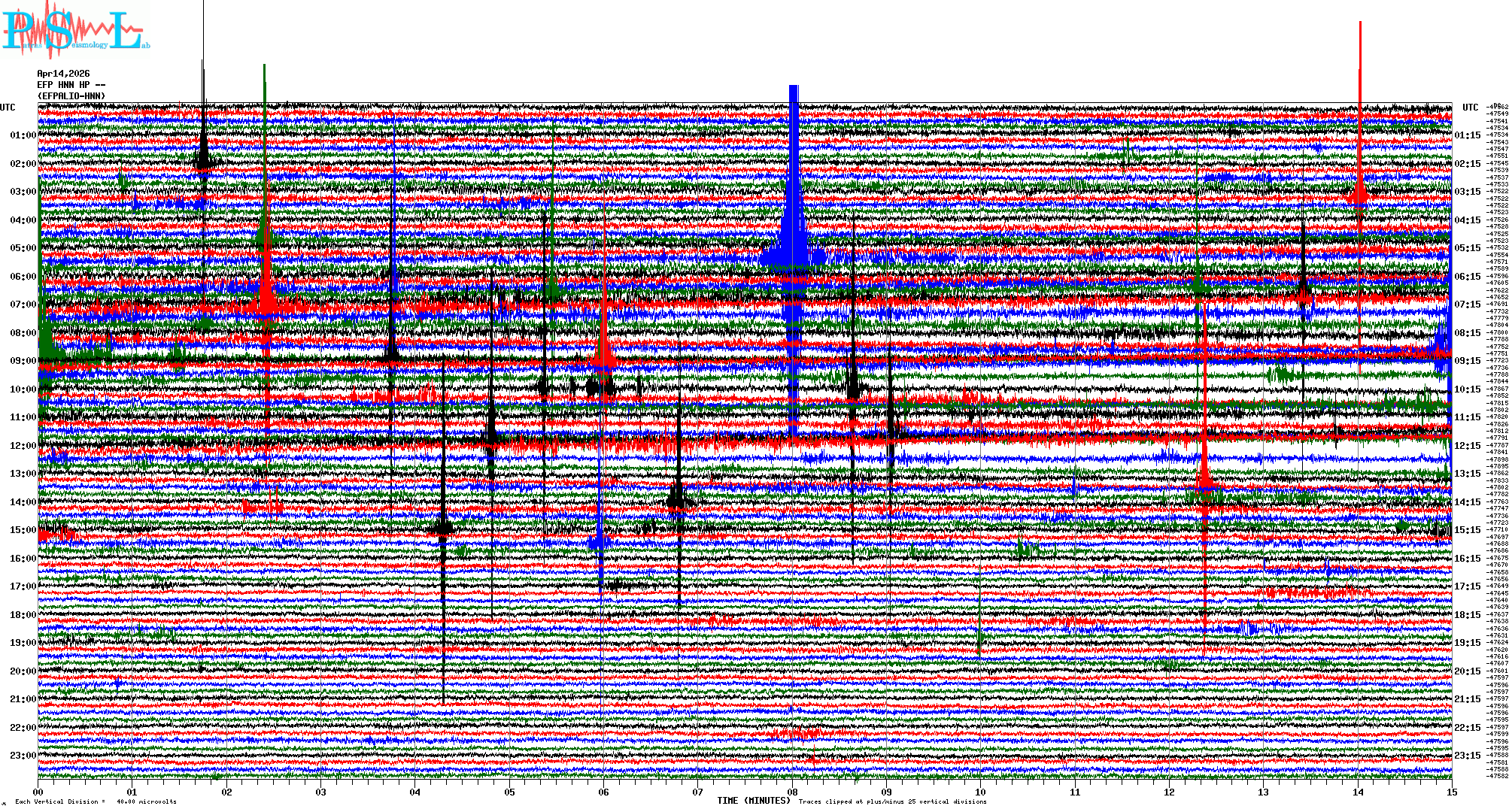This screenshot has height=812, width=1512.
Task: Click minute 00 on the time axis
Action: pos(38,792)
